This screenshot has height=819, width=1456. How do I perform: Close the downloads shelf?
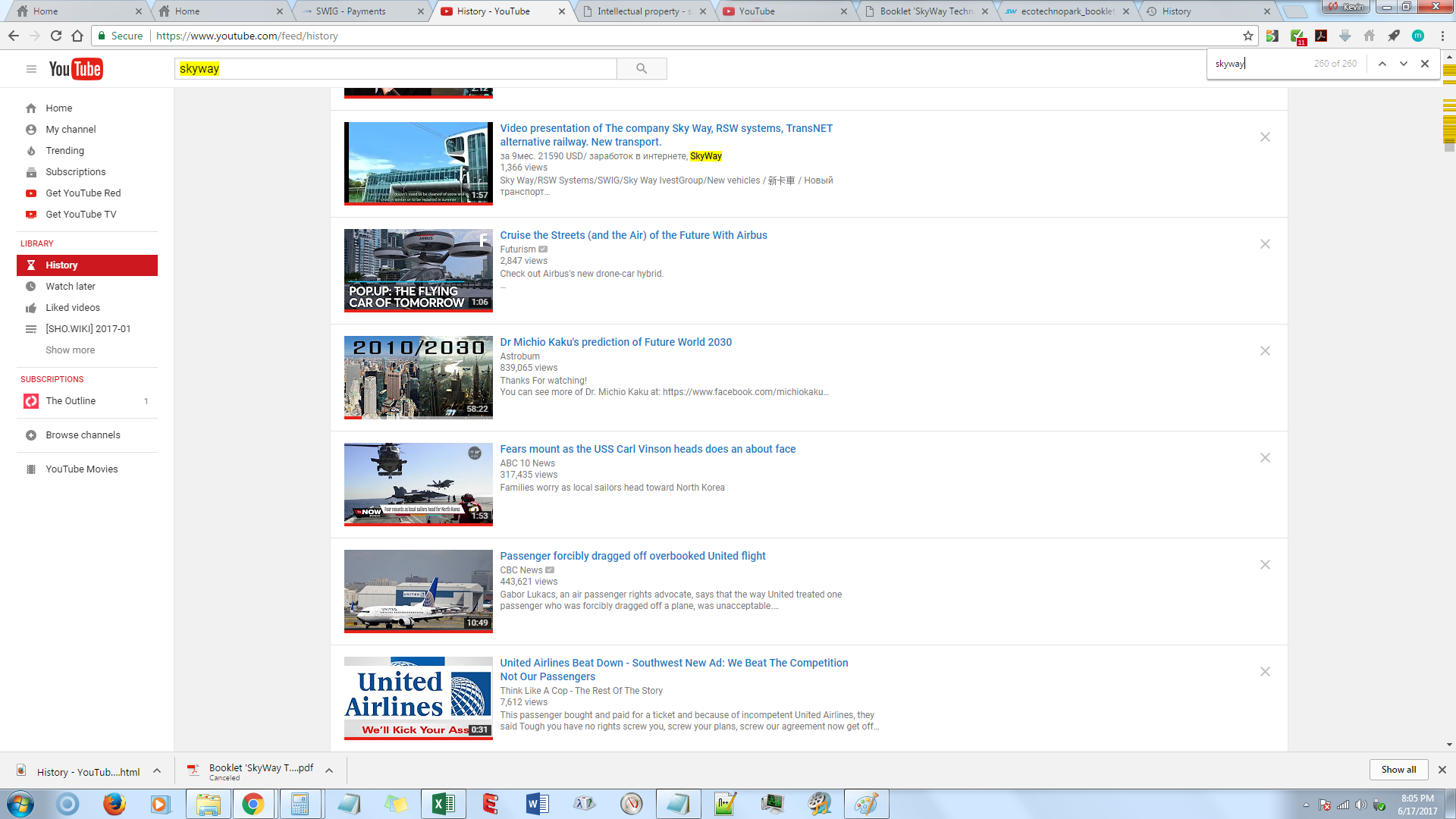click(x=1442, y=770)
